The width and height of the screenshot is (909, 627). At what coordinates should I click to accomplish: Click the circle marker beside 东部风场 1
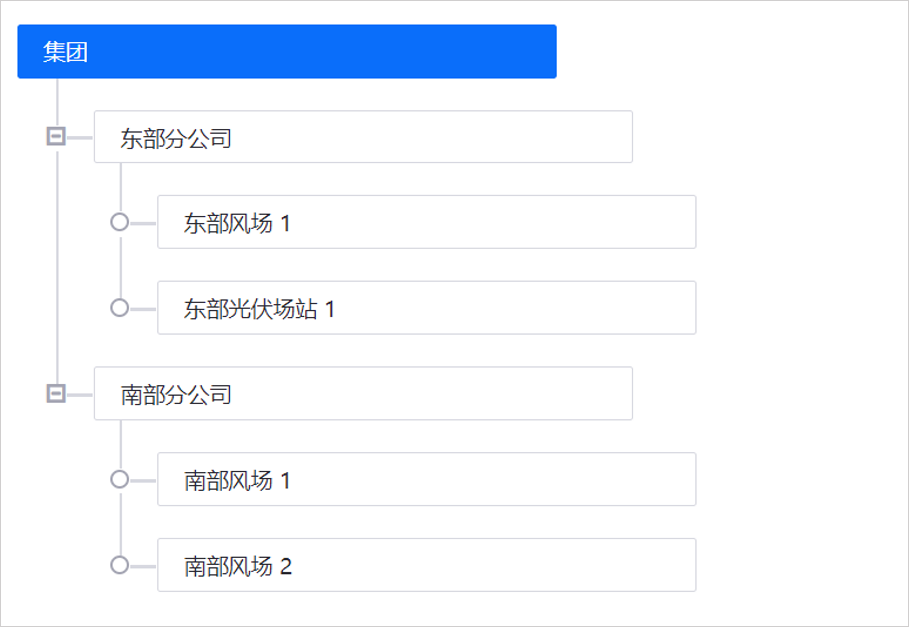[x=119, y=222]
